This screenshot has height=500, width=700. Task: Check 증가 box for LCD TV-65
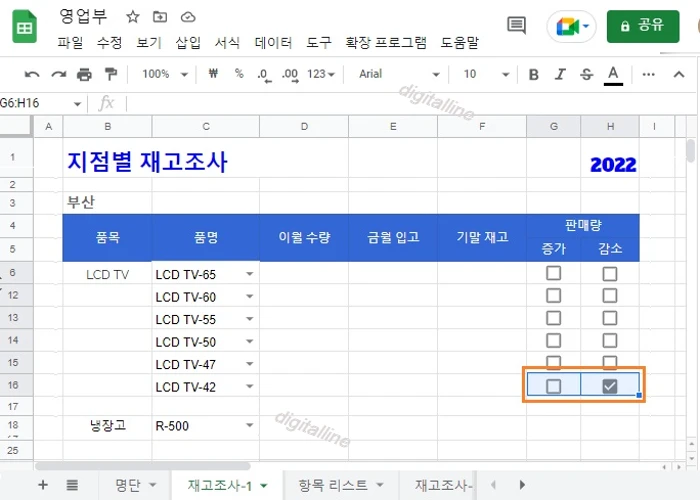coord(554,273)
